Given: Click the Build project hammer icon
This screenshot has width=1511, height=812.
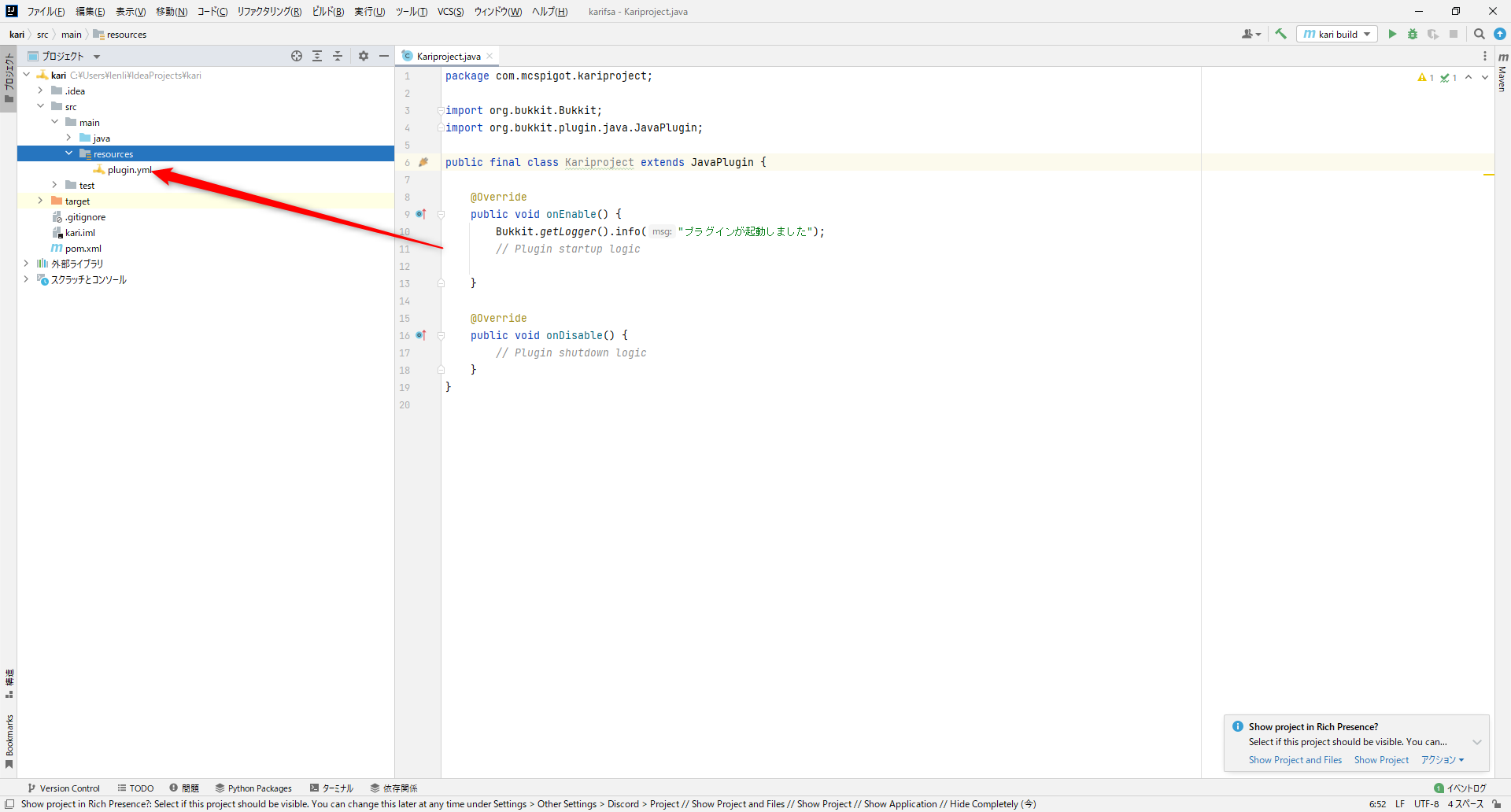Looking at the screenshot, I should (1280, 34).
